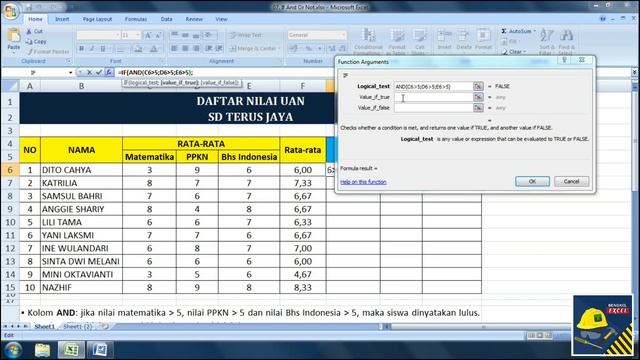Image resolution: width=640 pixels, height=360 pixels.
Task: Cancel the formula entry with X
Action: [89, 72]
